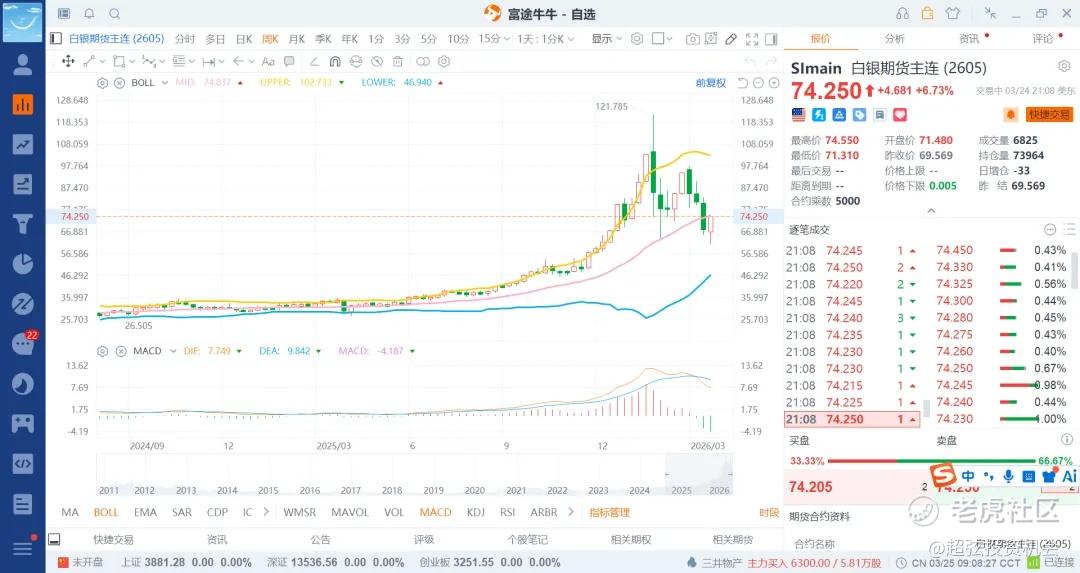Open the BOLL indicator dropdown

(165, 83)
